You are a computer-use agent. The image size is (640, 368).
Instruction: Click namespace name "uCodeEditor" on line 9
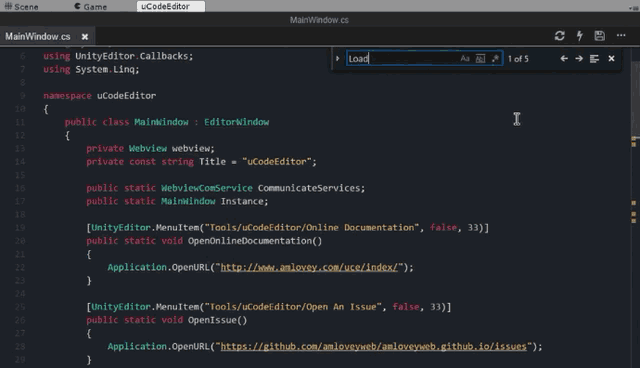pos(126,96)
